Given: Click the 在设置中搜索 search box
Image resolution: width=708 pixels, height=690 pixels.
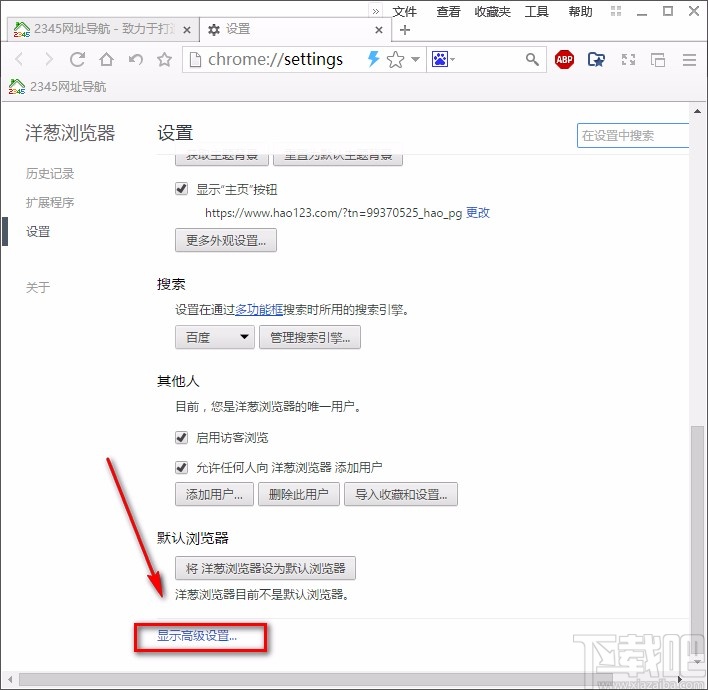Looking at the screenshot, I should pos(633,135).
